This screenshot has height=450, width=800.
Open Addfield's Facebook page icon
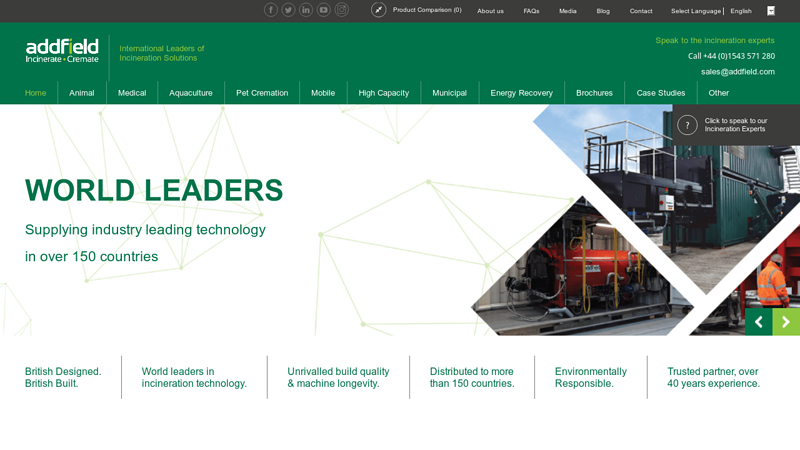click(x=271, y=10)
